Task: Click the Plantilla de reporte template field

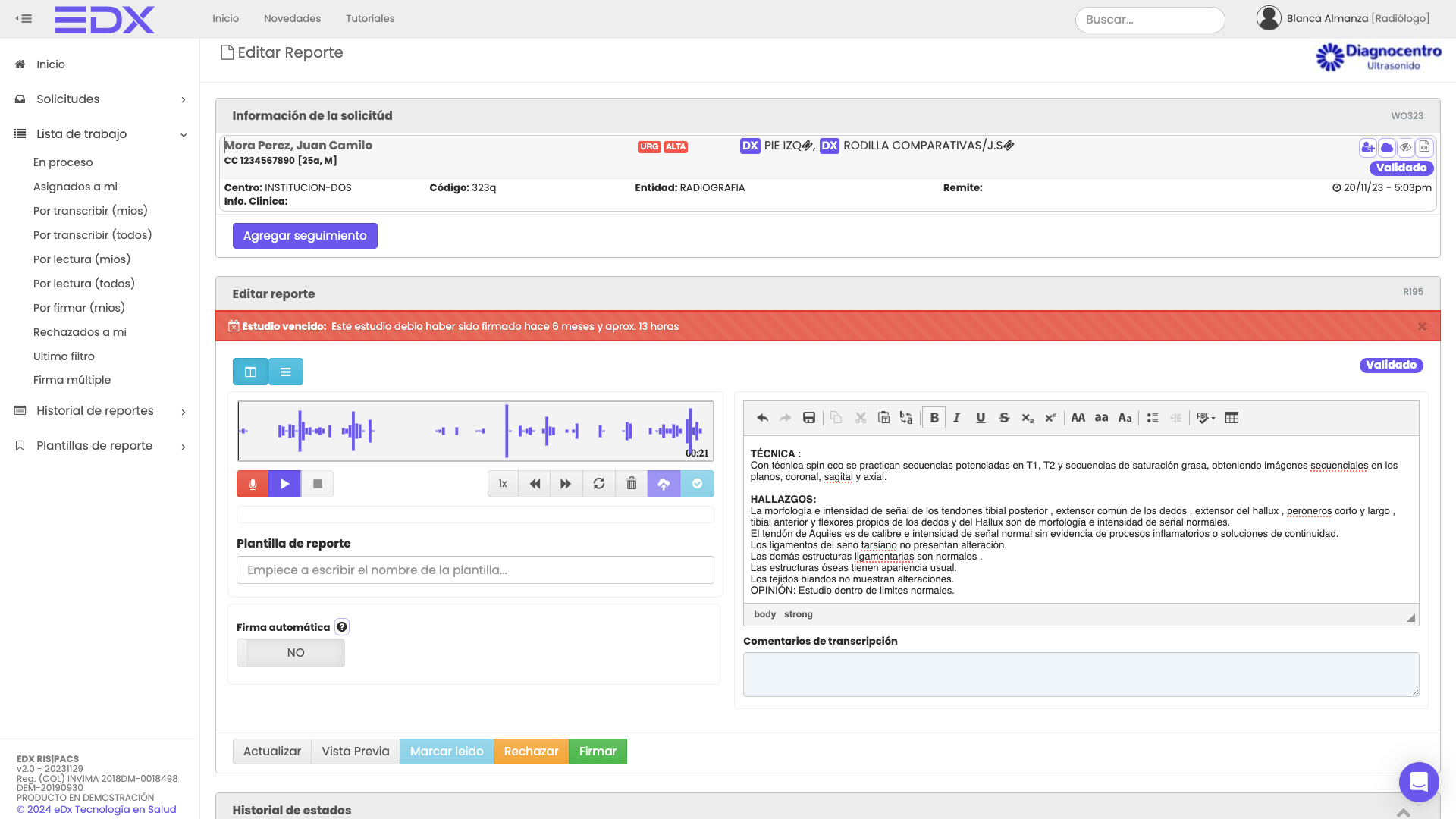Action: click(x=475, y=570)
